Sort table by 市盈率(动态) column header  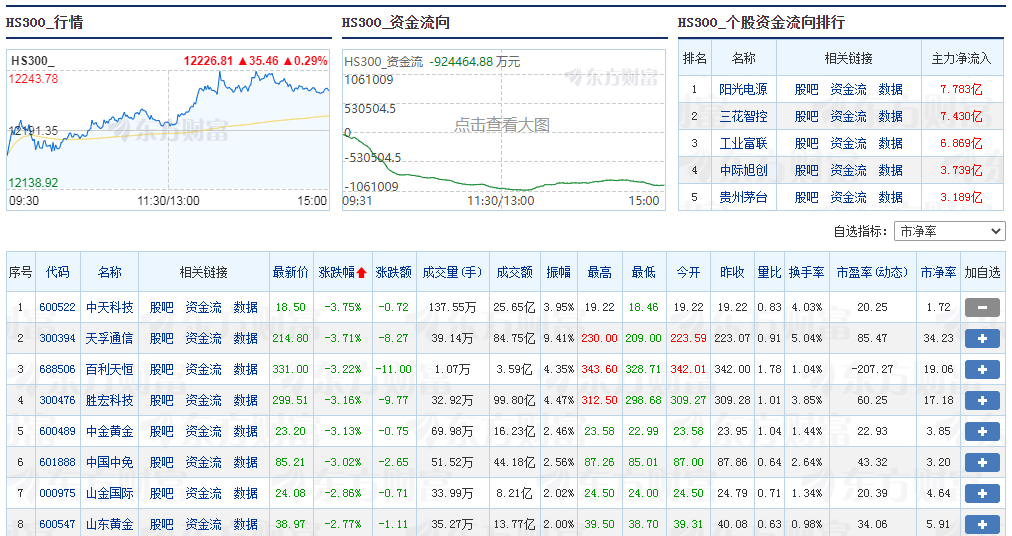pos(872,273)
